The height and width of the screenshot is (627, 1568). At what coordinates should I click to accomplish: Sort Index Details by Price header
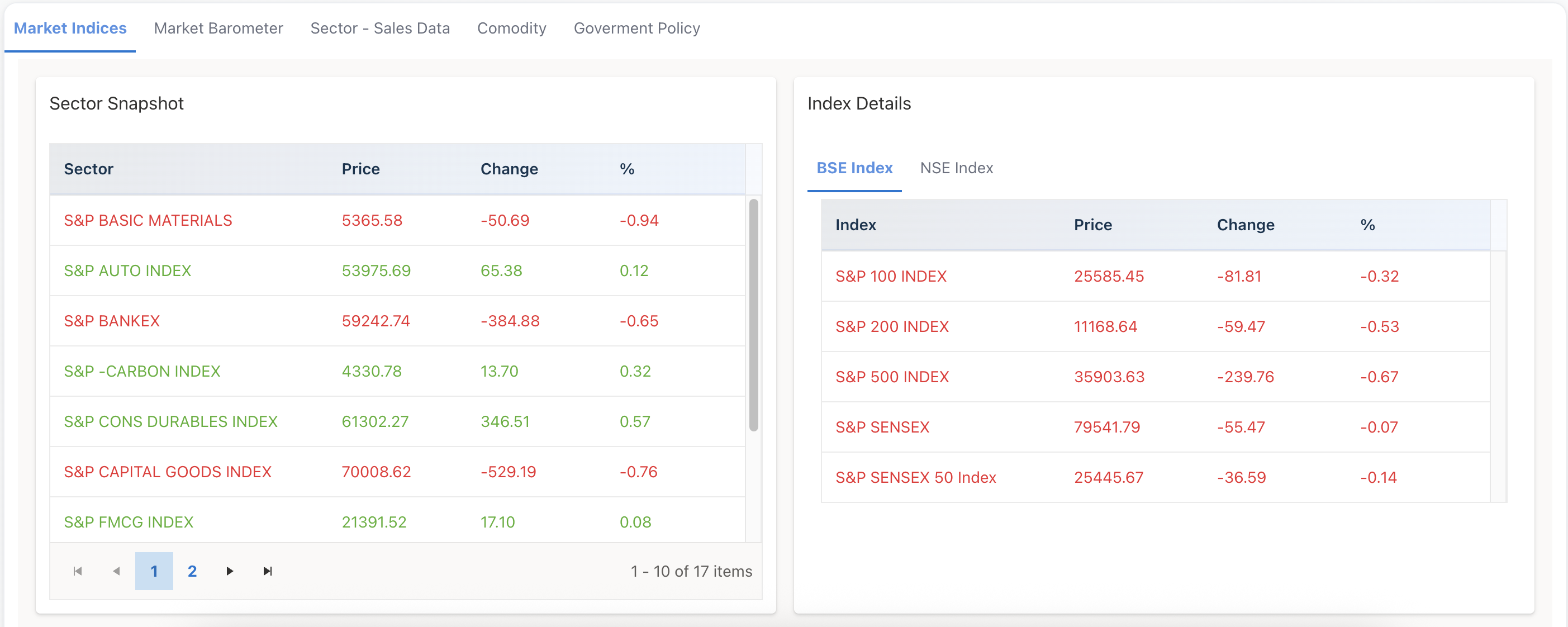1092,225
